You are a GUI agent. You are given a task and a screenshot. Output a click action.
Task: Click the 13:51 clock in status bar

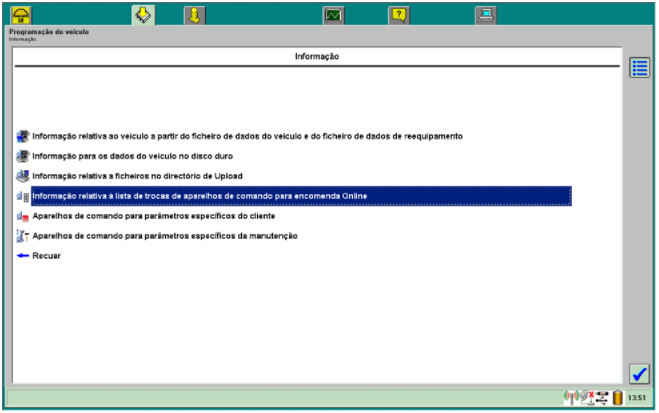pos(636,398)
